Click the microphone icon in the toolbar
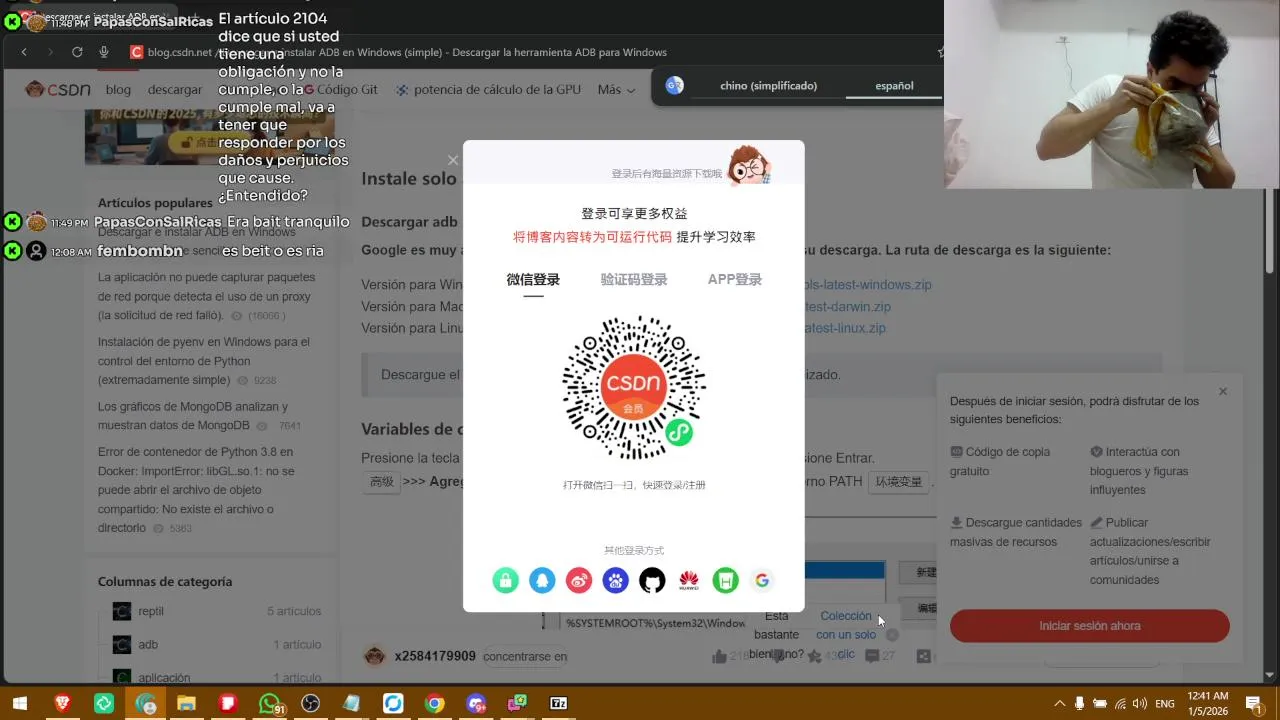Screen dimensions: 1280x720 104,52
